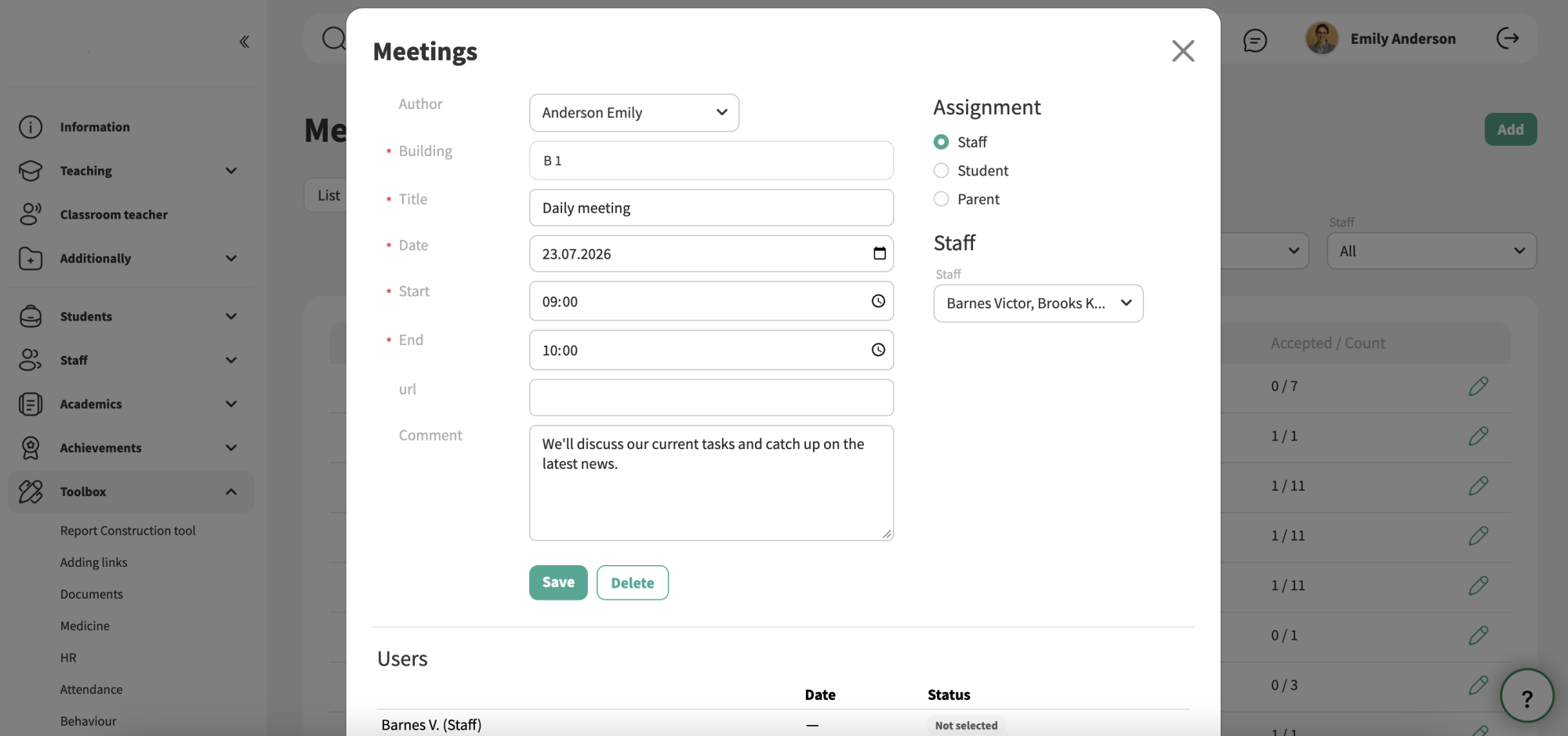This screenshot has width=1568, height=736.
Task: Click the Academics icon in the sidebar
Action: tap(31, 404)
